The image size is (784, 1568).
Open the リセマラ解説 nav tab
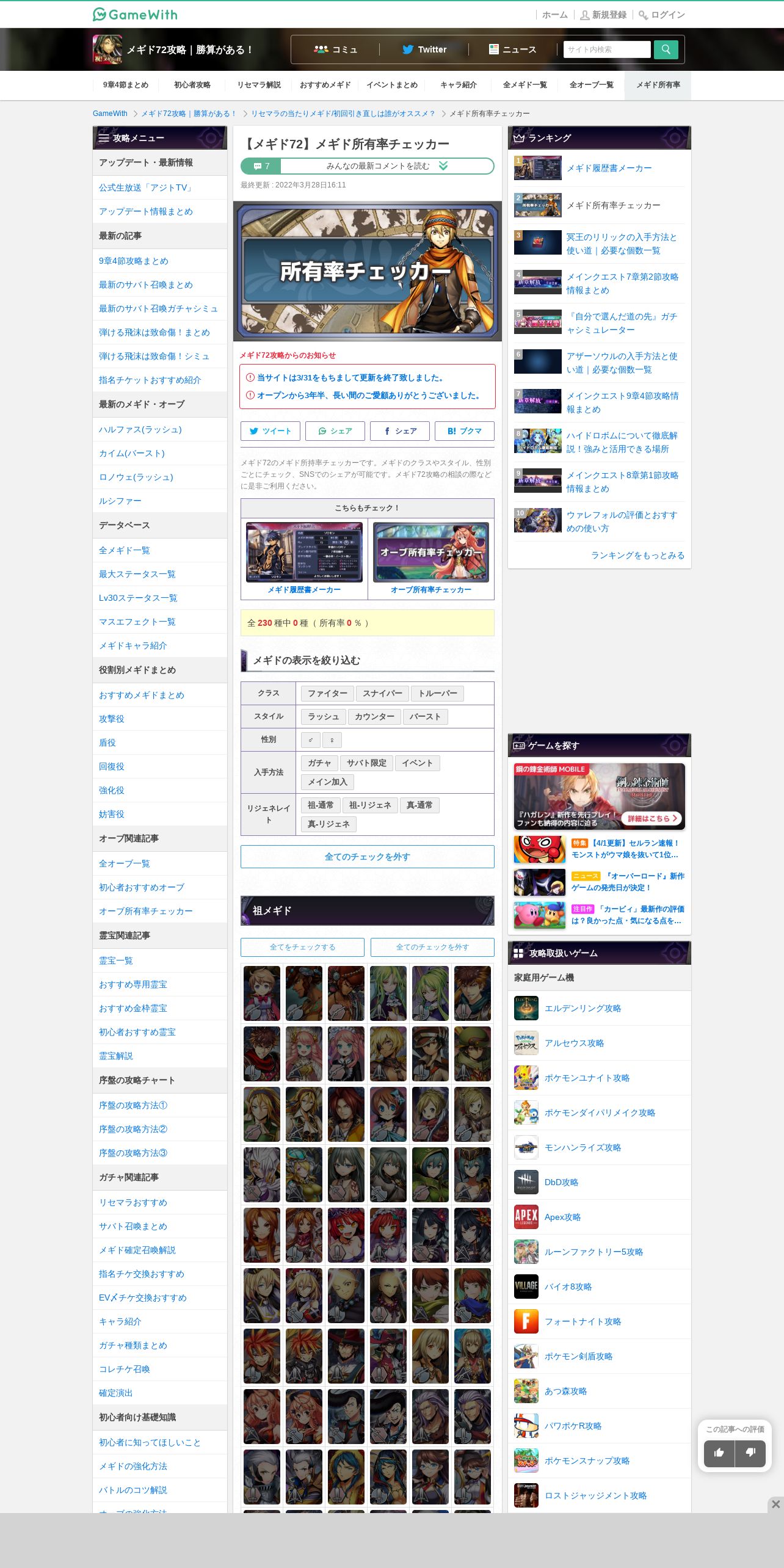[259, 85]
